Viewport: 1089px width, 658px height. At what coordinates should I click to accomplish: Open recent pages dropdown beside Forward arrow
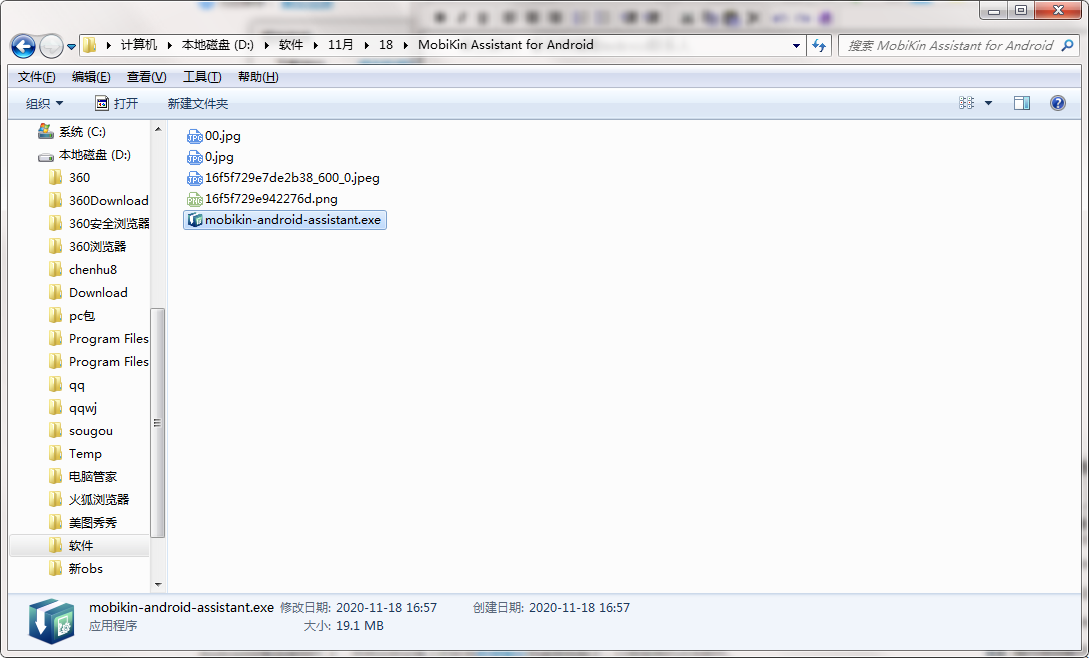click(x=71, y=47)
